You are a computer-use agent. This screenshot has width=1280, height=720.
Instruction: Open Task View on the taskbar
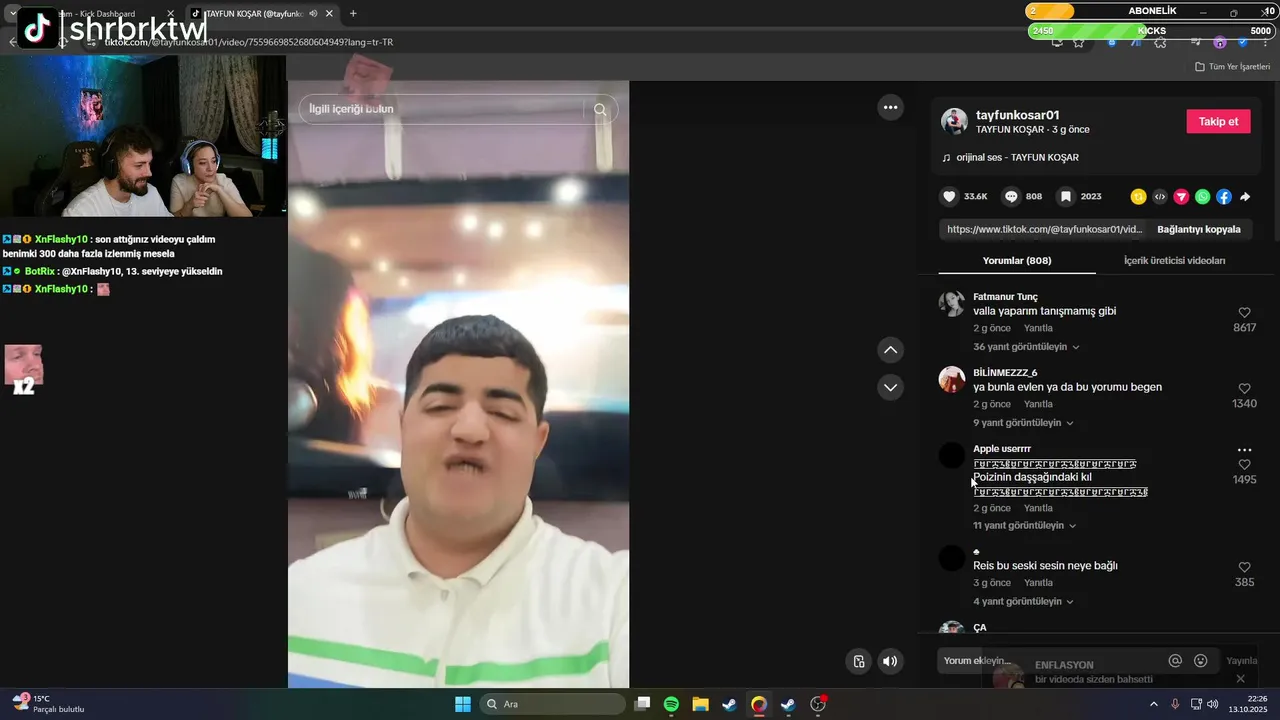click(x=643, y=704)
